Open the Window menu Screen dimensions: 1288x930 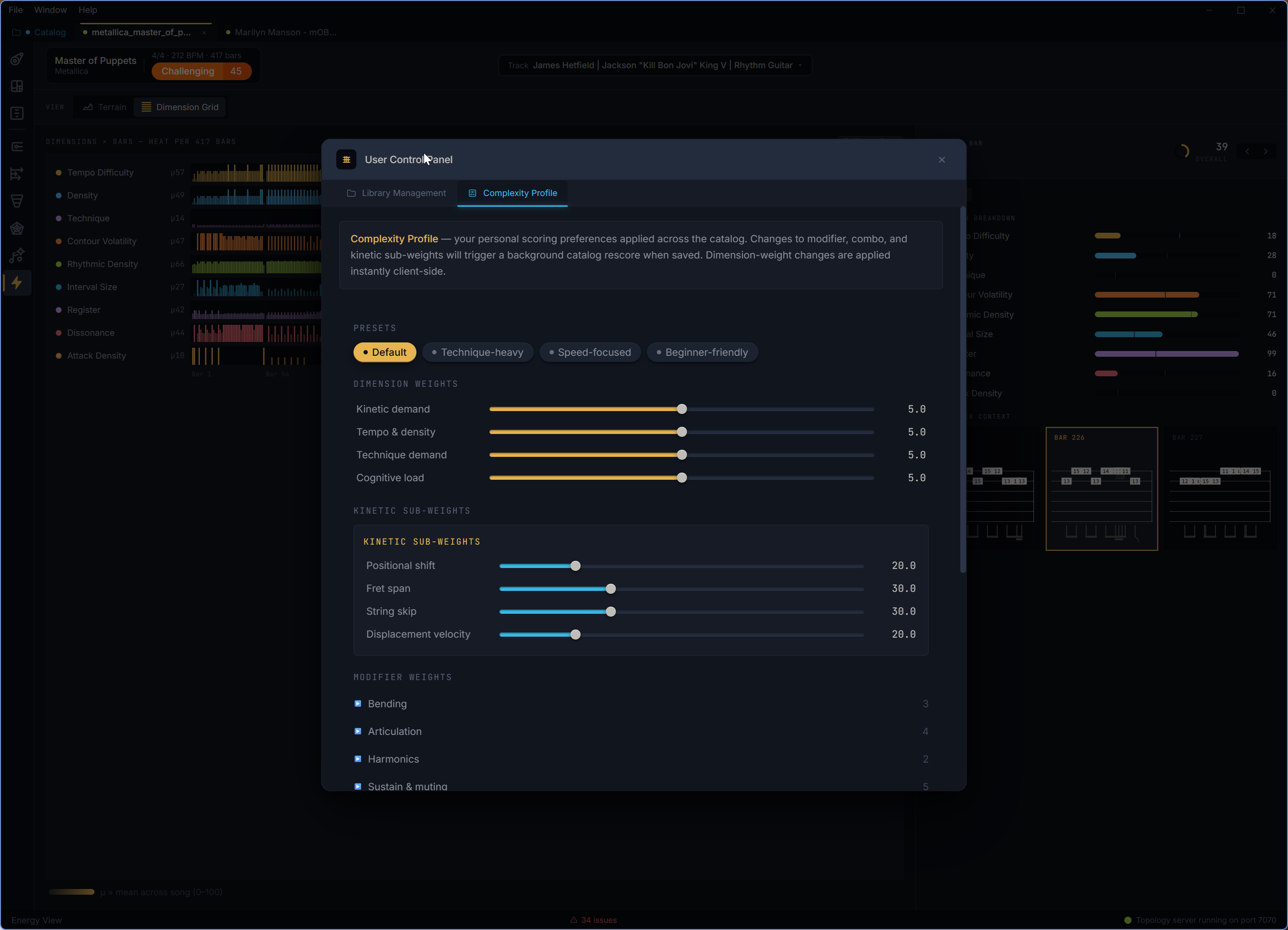click(51, 10)
